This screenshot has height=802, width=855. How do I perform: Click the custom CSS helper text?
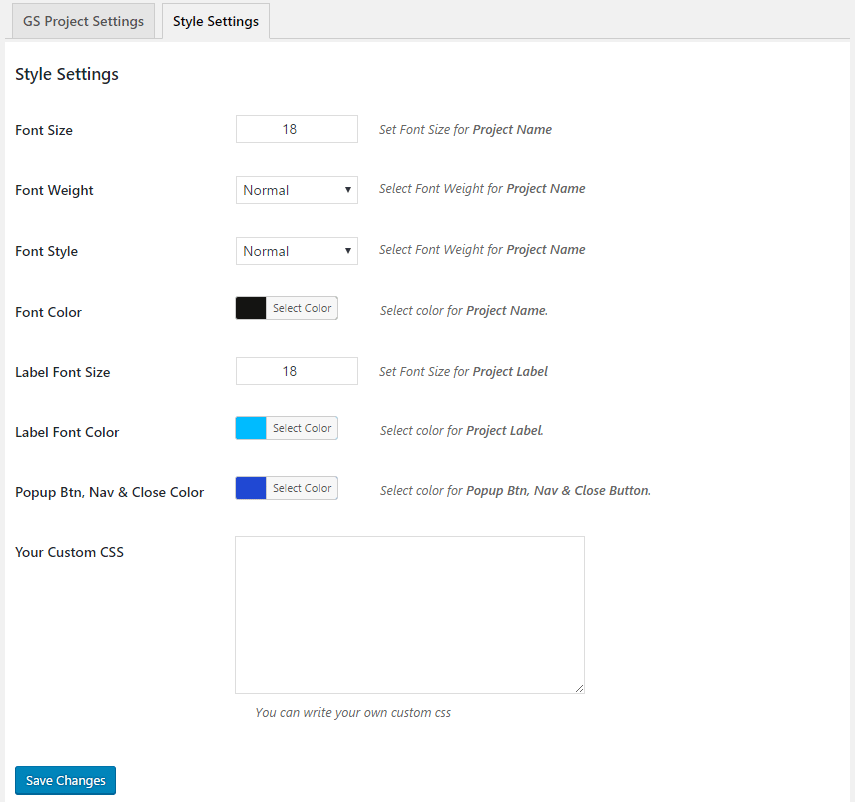point(352,711)
